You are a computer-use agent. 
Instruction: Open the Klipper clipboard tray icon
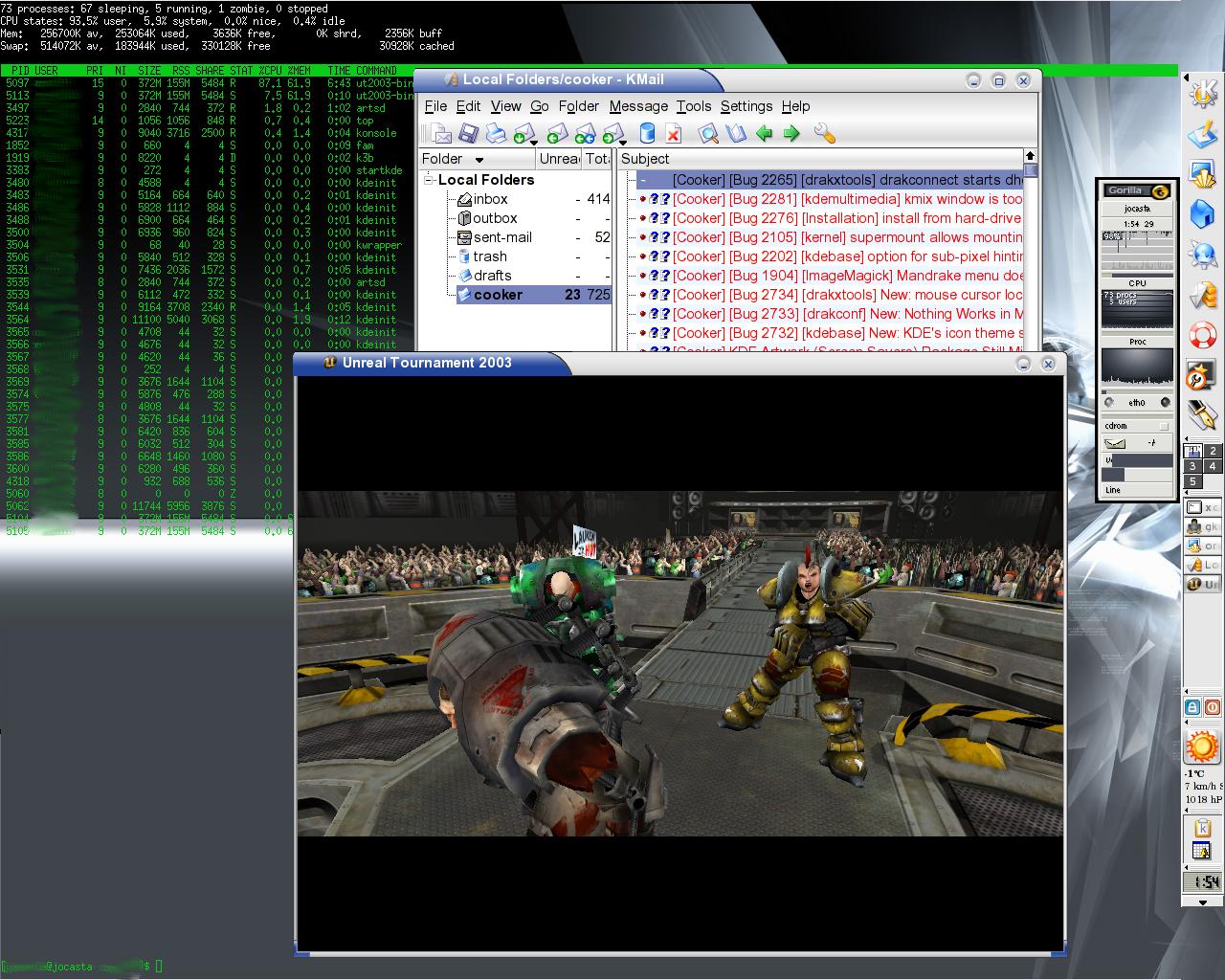pyautogui.click(x=1202, y=829)
